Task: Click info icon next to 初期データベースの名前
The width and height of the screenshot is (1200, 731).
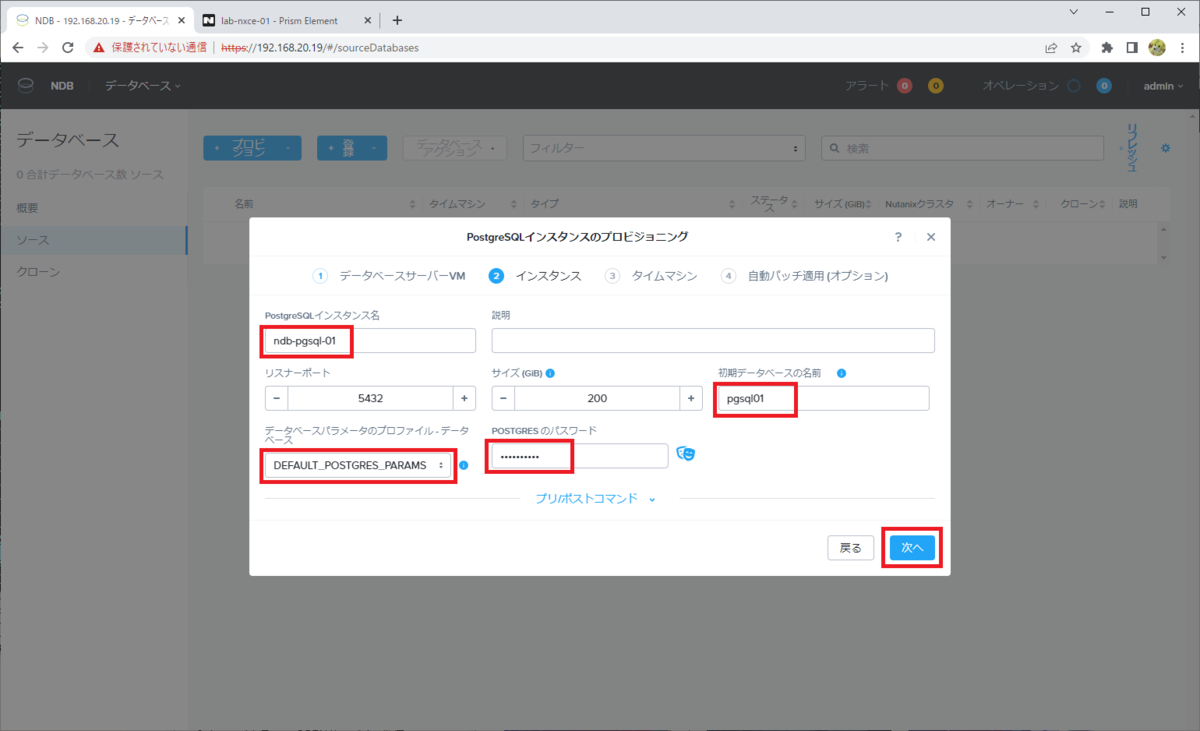Action: 841,373
